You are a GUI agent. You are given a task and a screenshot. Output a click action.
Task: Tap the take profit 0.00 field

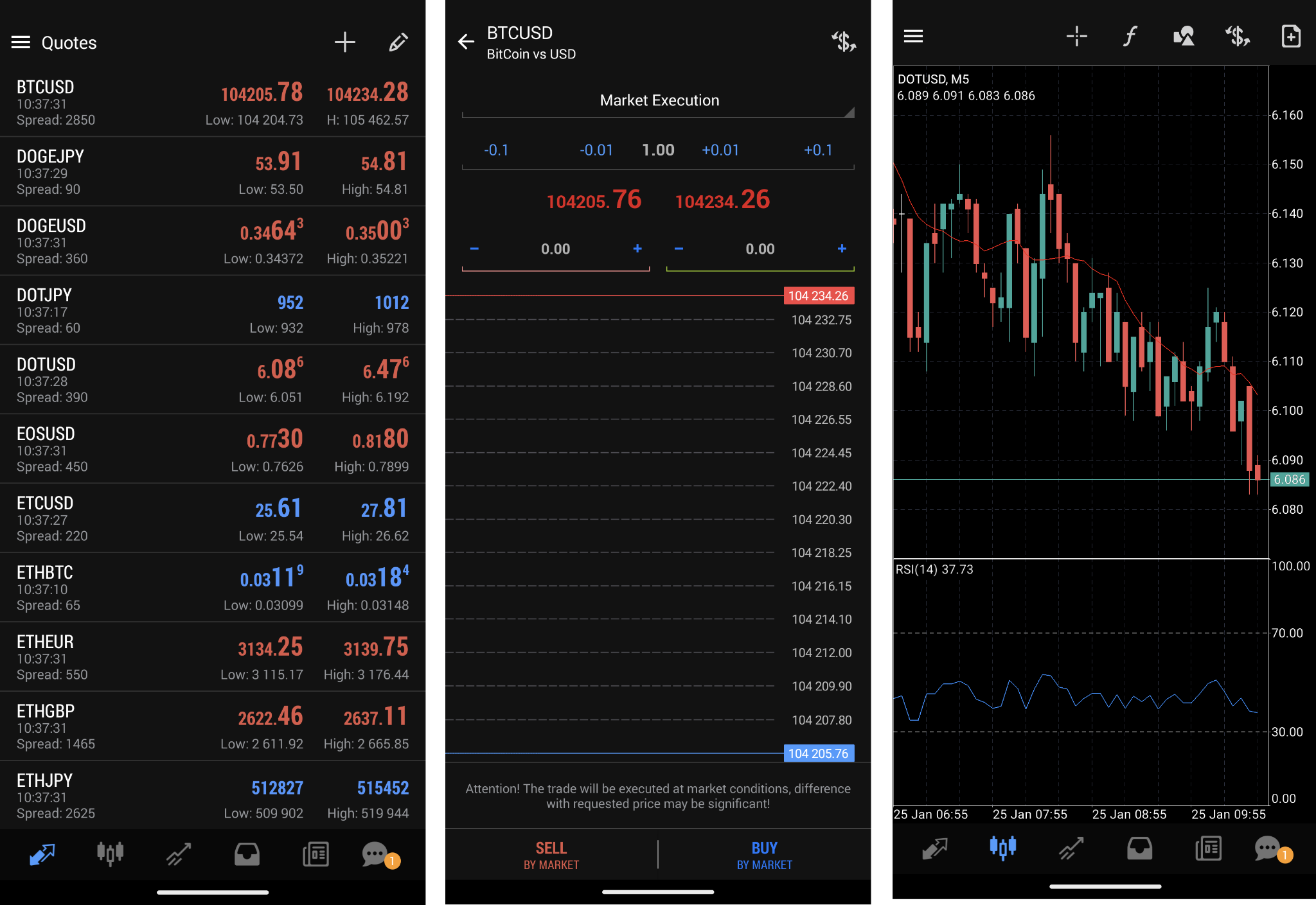(760, 249)
